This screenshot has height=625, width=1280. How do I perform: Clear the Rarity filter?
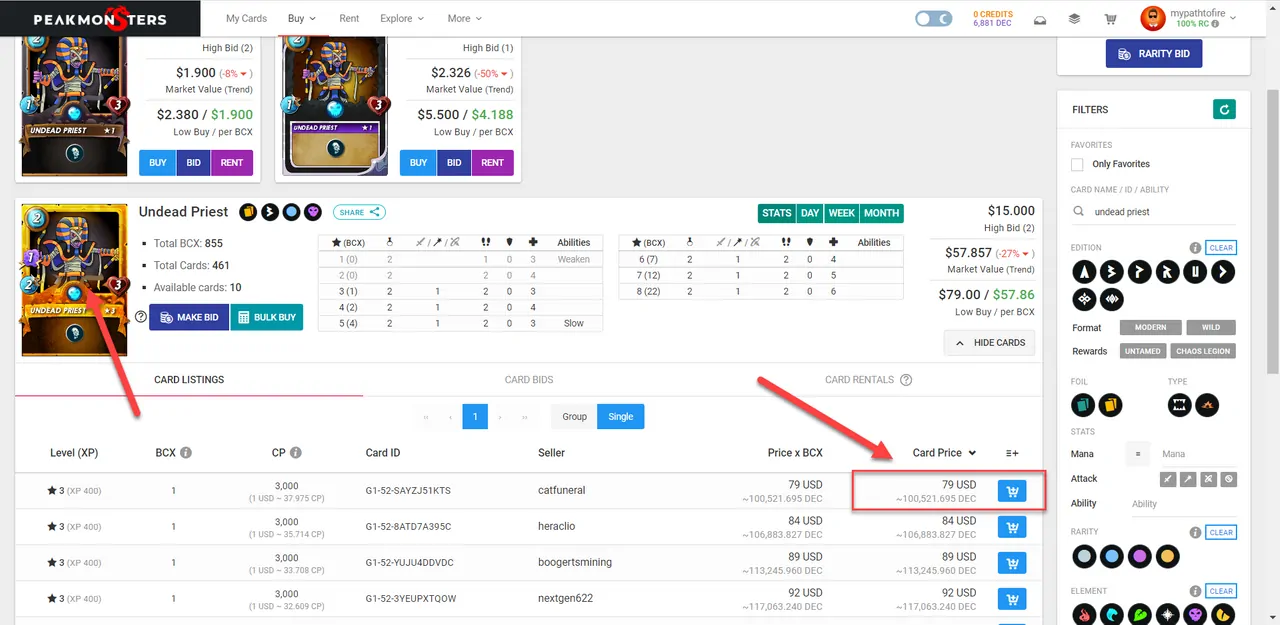click(1221, 532)
